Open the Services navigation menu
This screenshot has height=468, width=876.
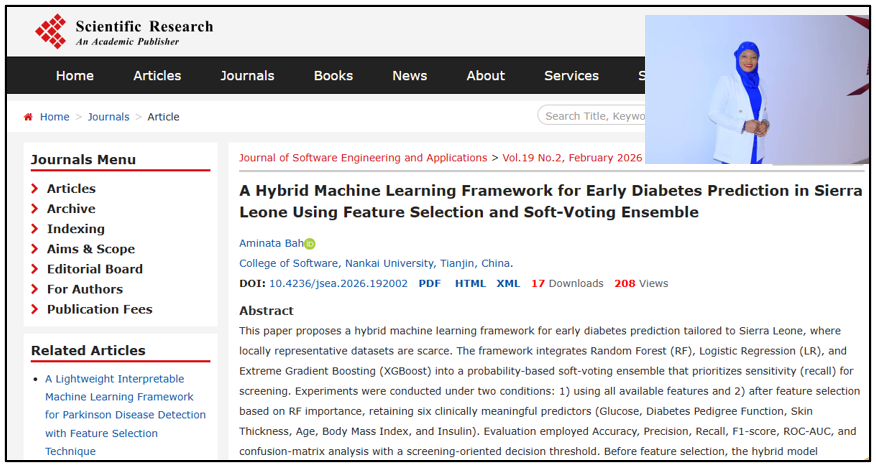[x=571, y=76]
